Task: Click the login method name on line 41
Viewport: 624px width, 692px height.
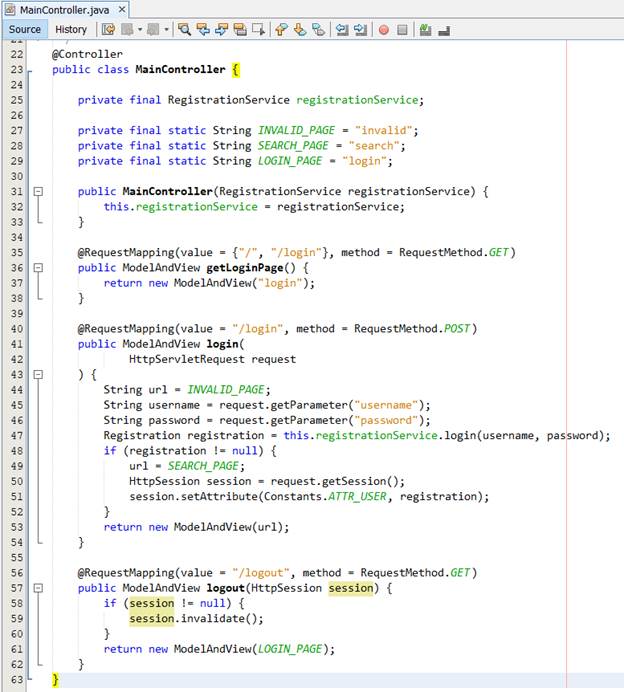Action: [x=222, y=344]
